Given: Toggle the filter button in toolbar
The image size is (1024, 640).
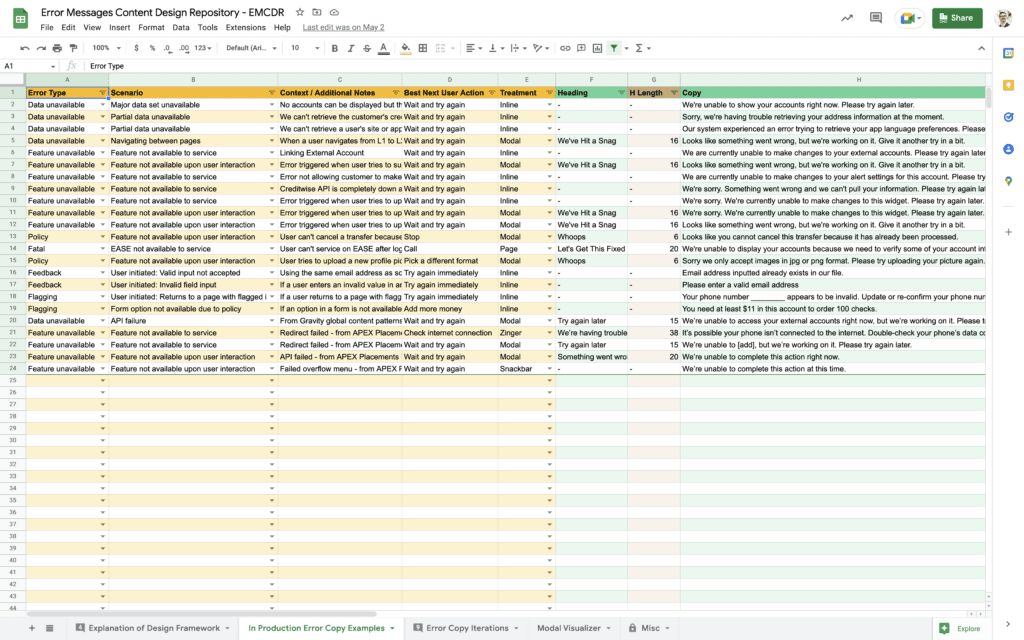Looking at the screenshot, I should point(614,48).
